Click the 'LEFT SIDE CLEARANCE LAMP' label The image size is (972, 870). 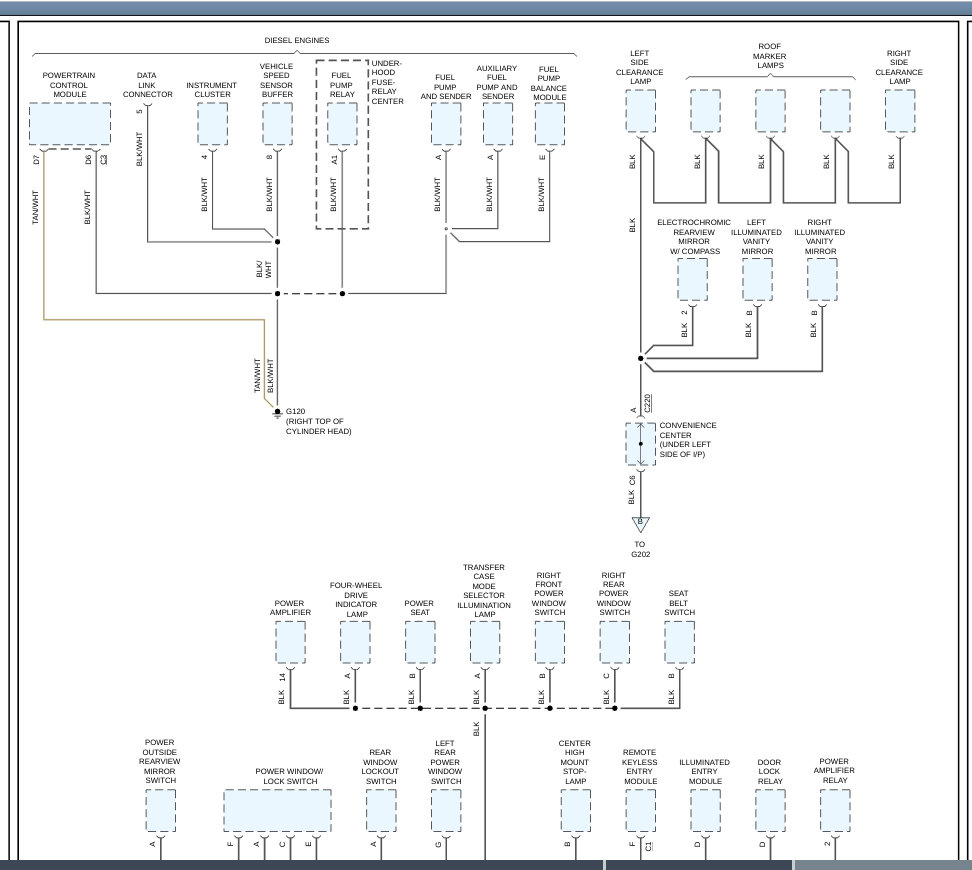click(x=640, y=67)
